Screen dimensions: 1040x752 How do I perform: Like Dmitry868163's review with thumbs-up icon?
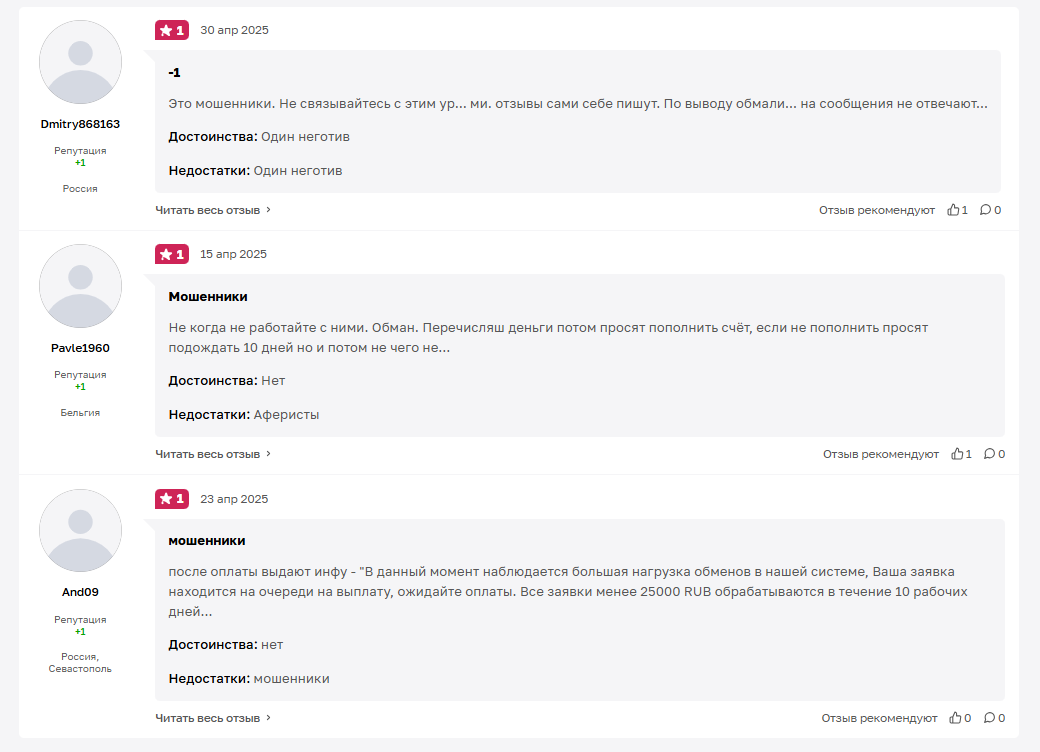pos(953,210)
